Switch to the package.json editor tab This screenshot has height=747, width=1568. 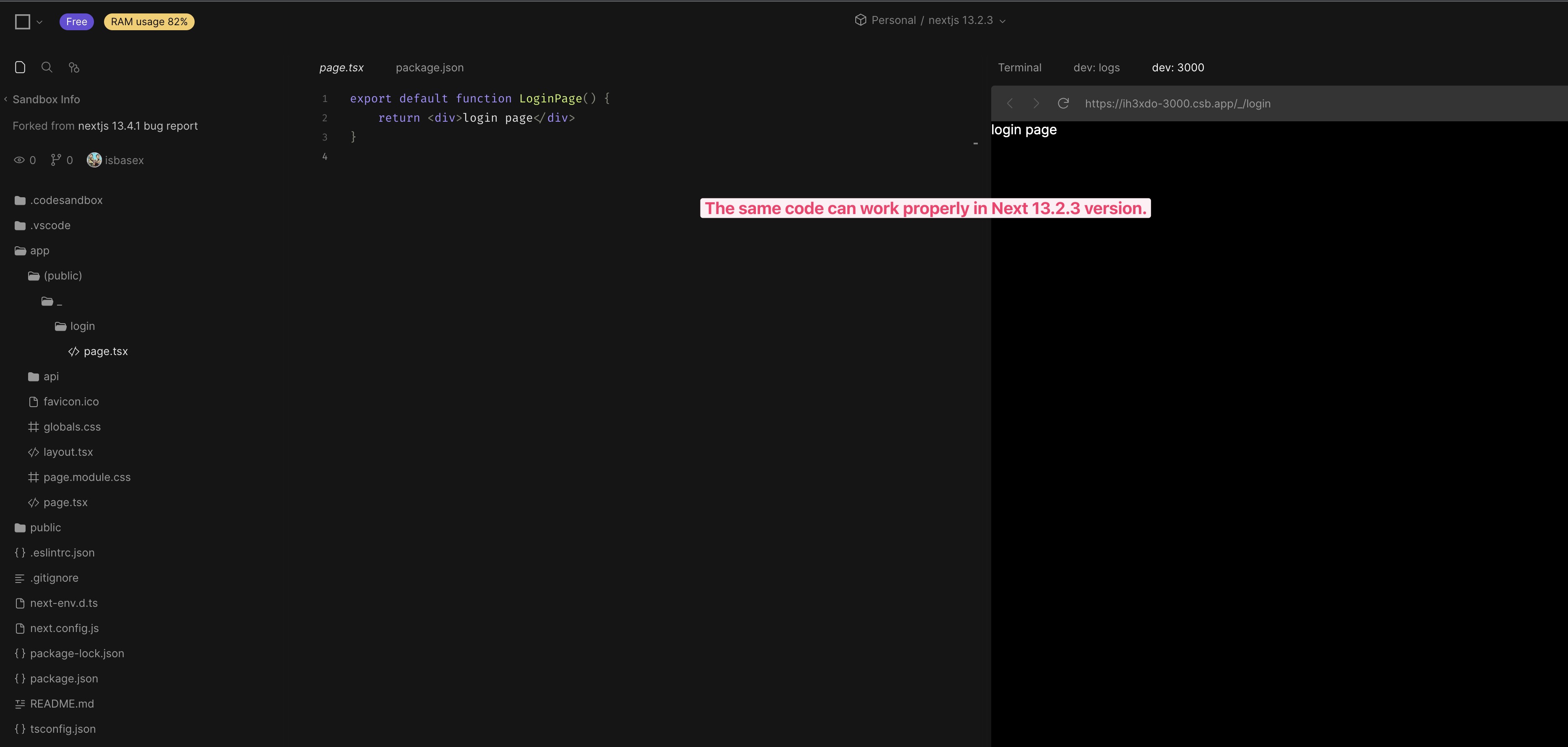coord(429,68)
